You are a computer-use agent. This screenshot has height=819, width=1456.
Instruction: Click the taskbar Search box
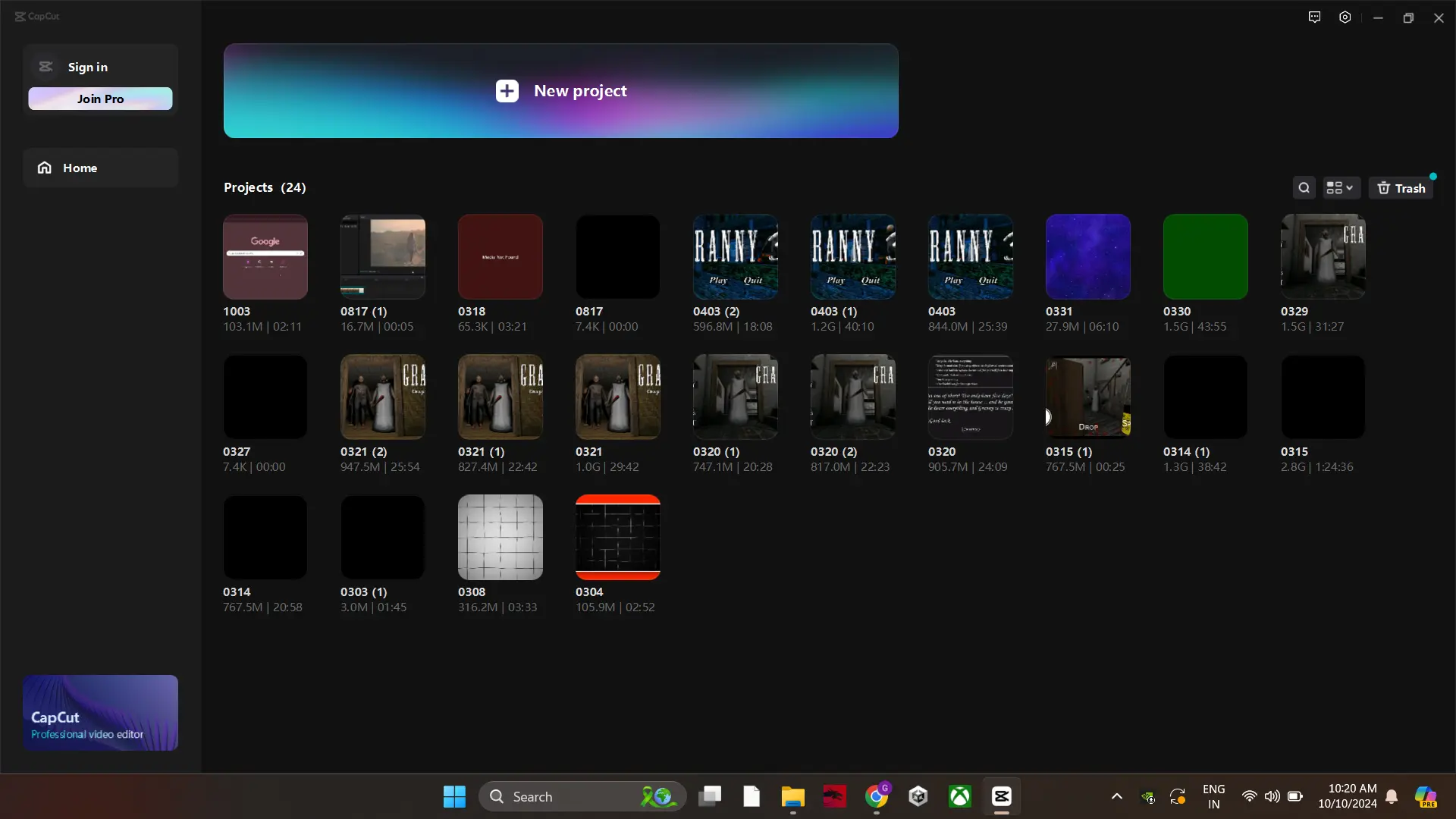[582, 796]
